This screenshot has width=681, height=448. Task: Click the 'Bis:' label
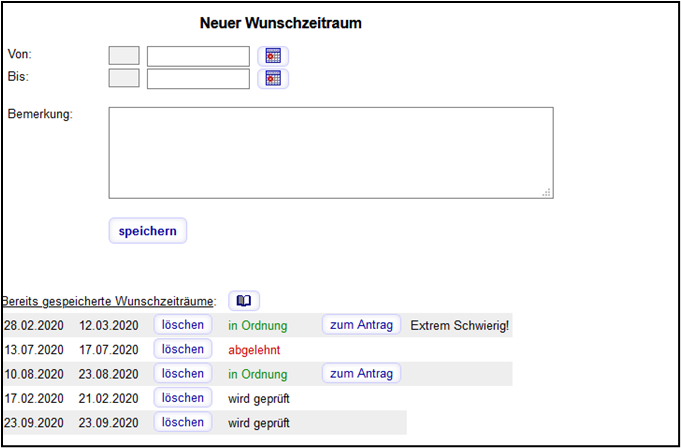(18, 76)
